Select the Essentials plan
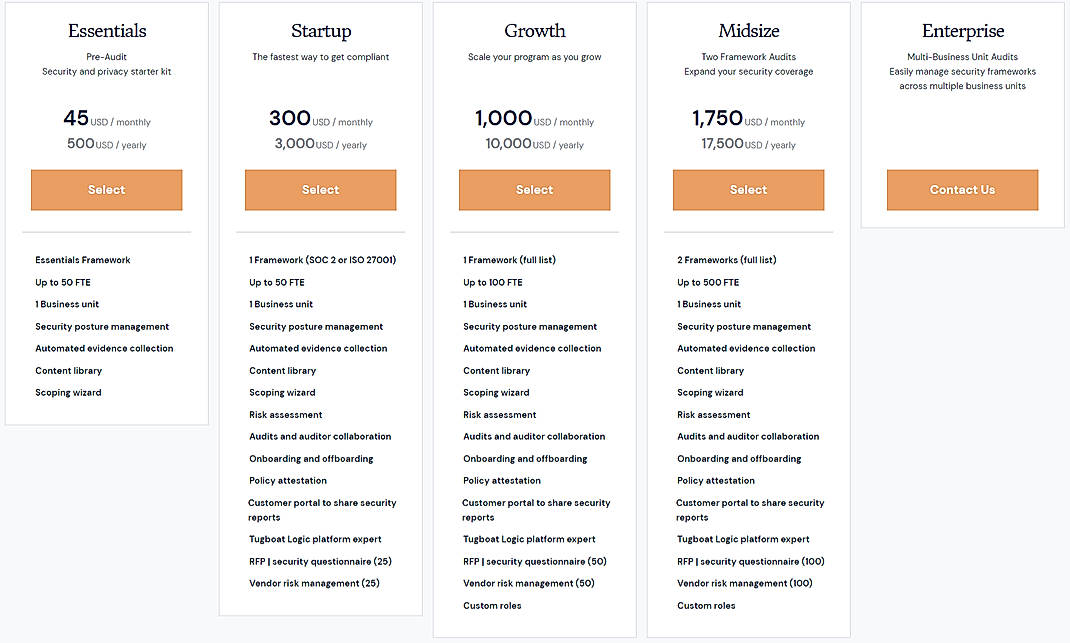The image size is (1070, 643). (106, 190)
